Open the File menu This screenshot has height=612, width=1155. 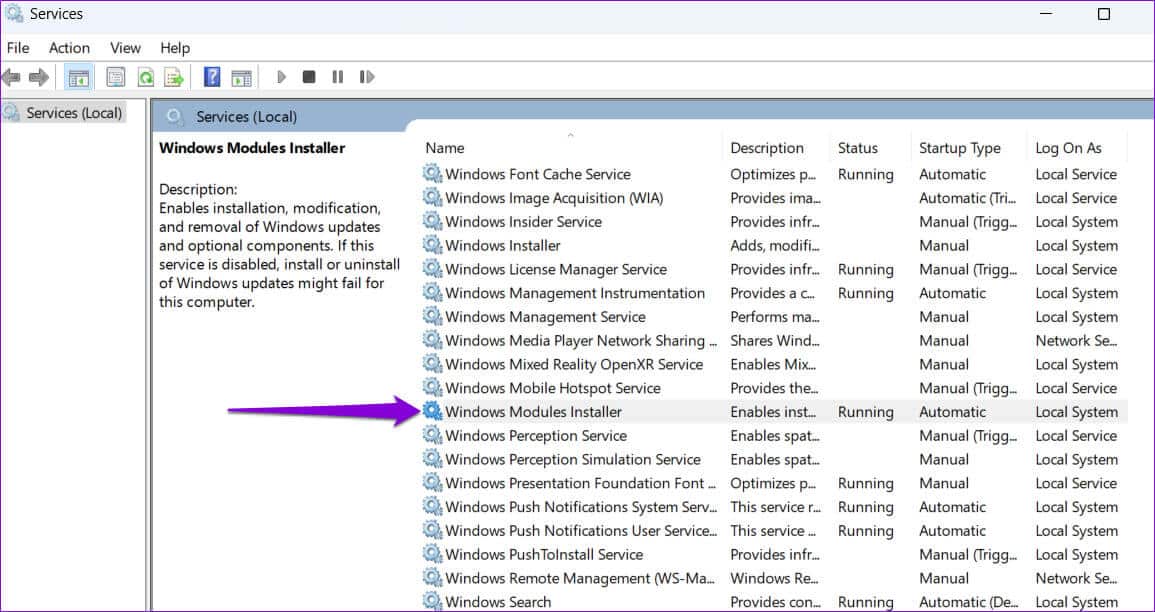point(18,48)
